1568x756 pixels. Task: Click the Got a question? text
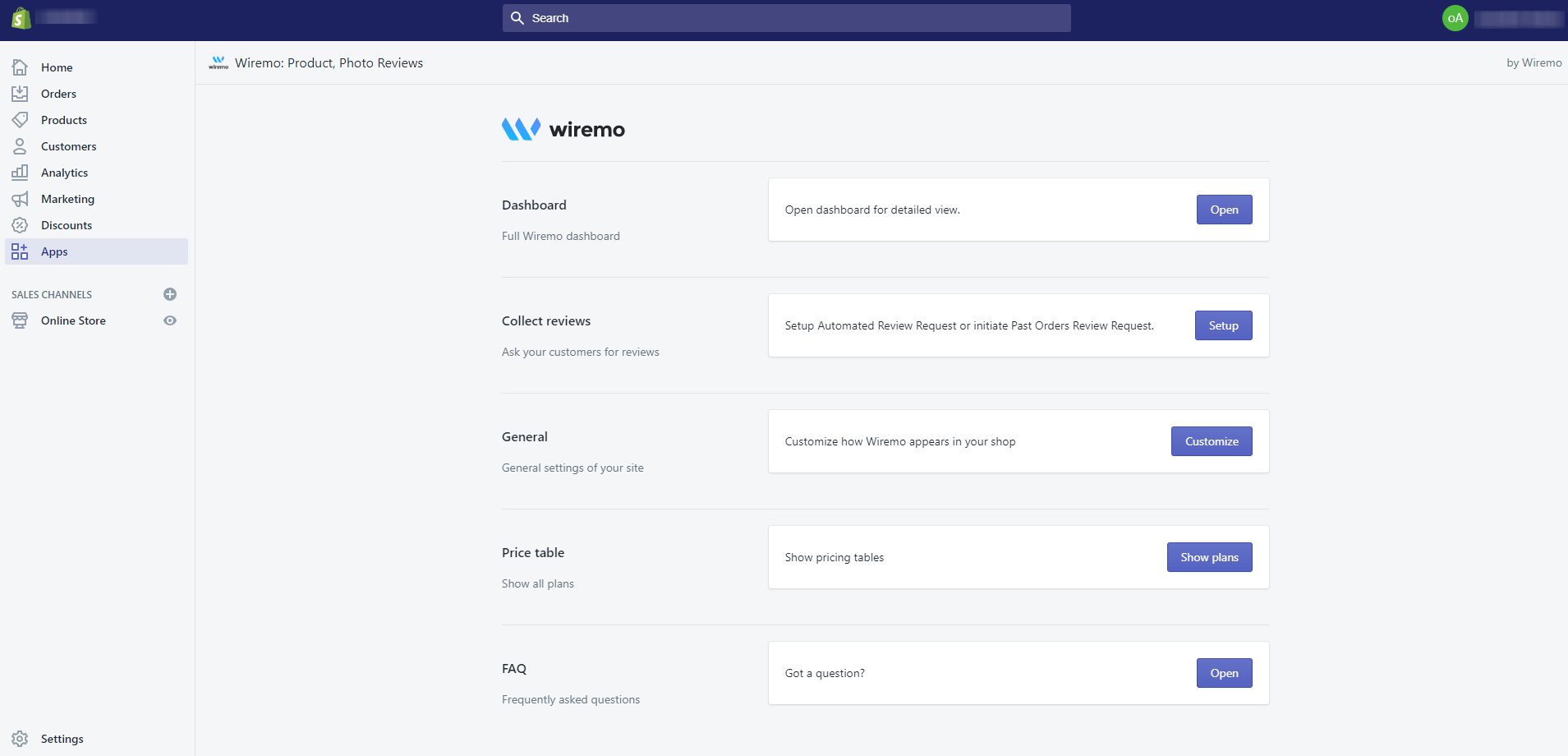point(825,673)
